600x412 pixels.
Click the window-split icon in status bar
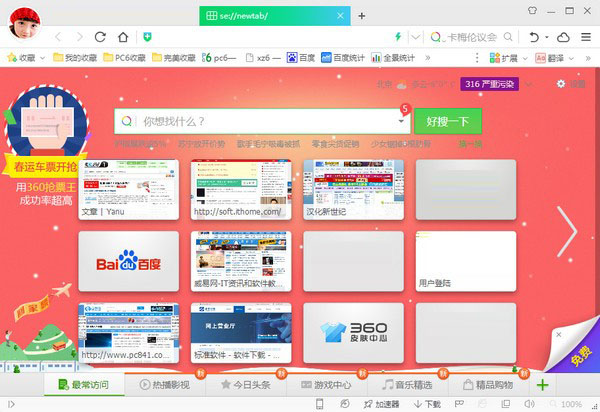[506, 404]
